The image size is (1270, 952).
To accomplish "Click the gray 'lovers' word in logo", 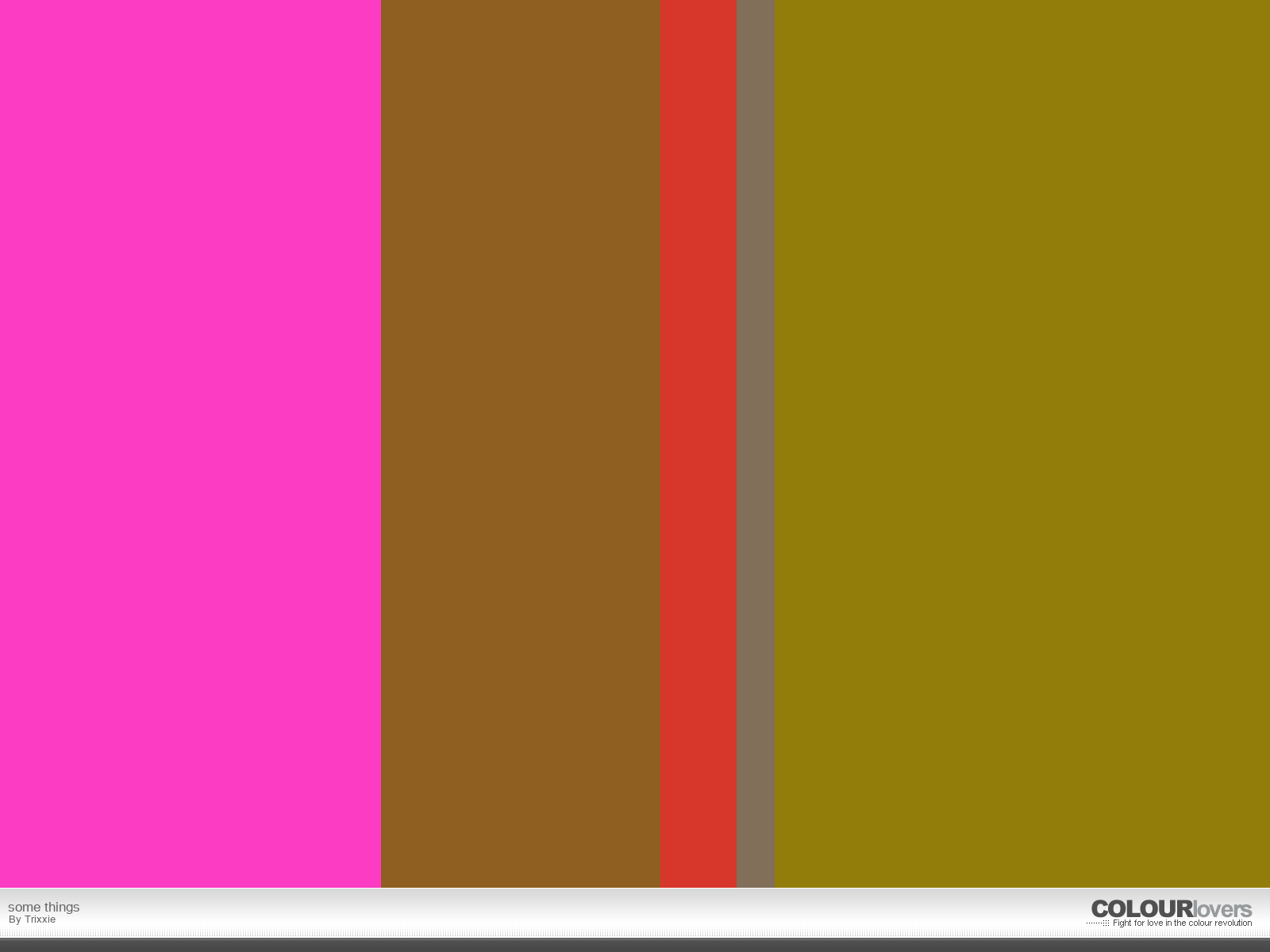I will pyautogui.click(x=1223, y=909).
